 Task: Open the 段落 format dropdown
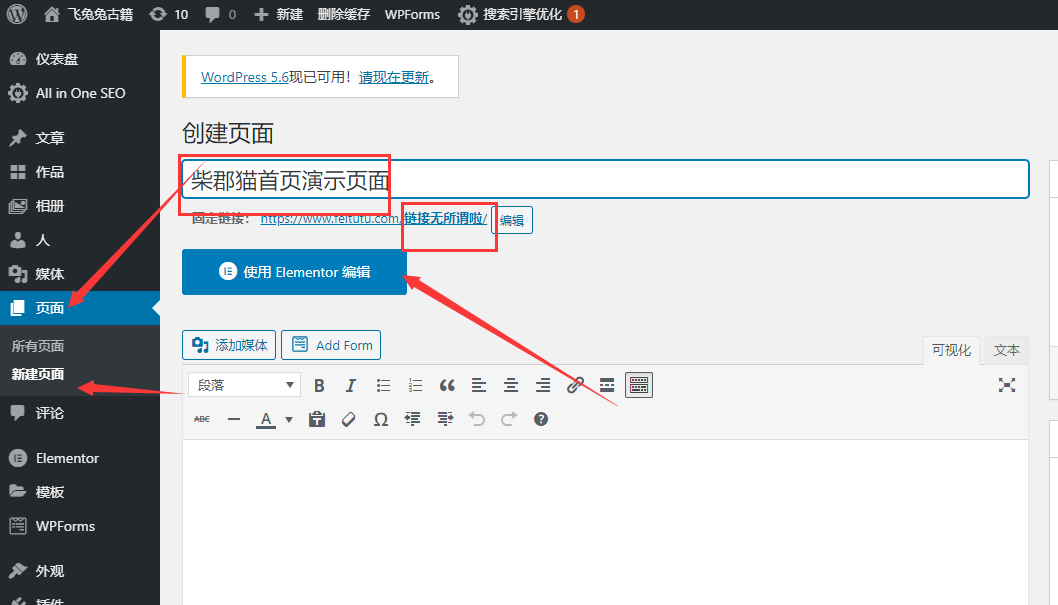244,385
